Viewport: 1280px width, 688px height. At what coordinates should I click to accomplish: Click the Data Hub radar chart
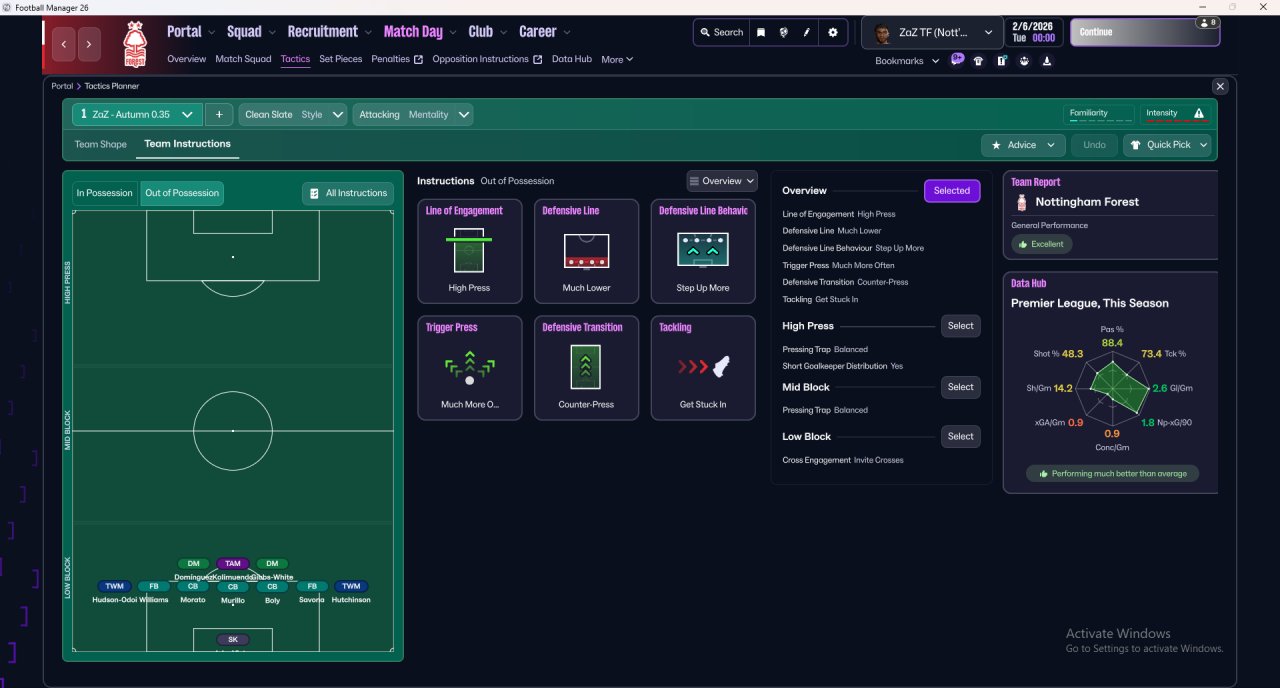[x=1111, y=387]
